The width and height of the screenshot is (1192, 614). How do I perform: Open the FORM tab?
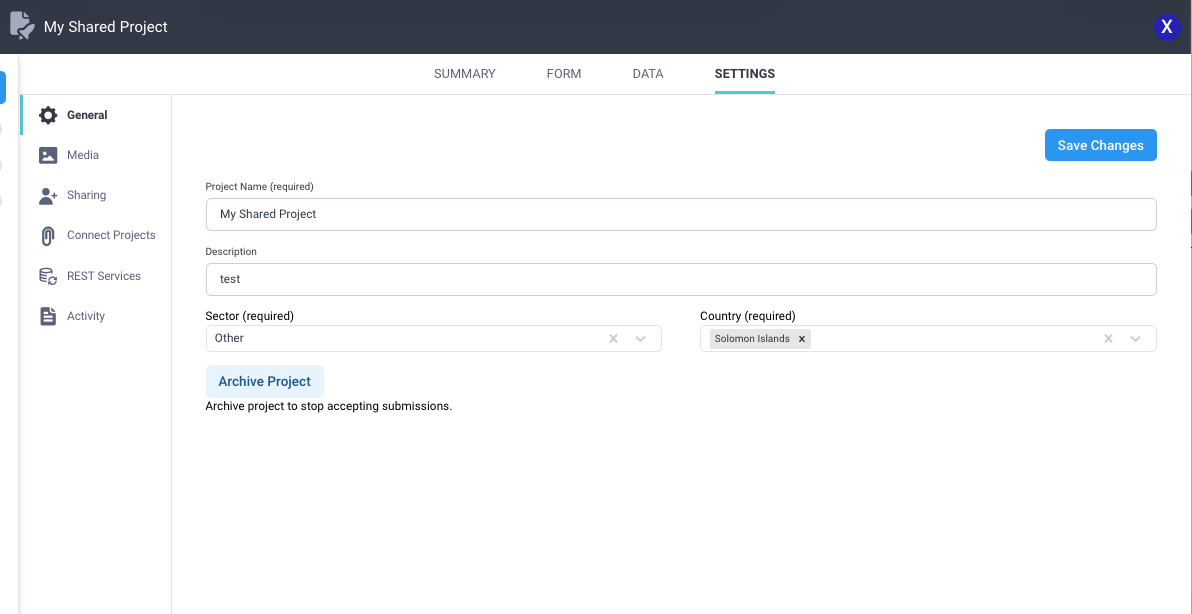[x=564, y=74]
